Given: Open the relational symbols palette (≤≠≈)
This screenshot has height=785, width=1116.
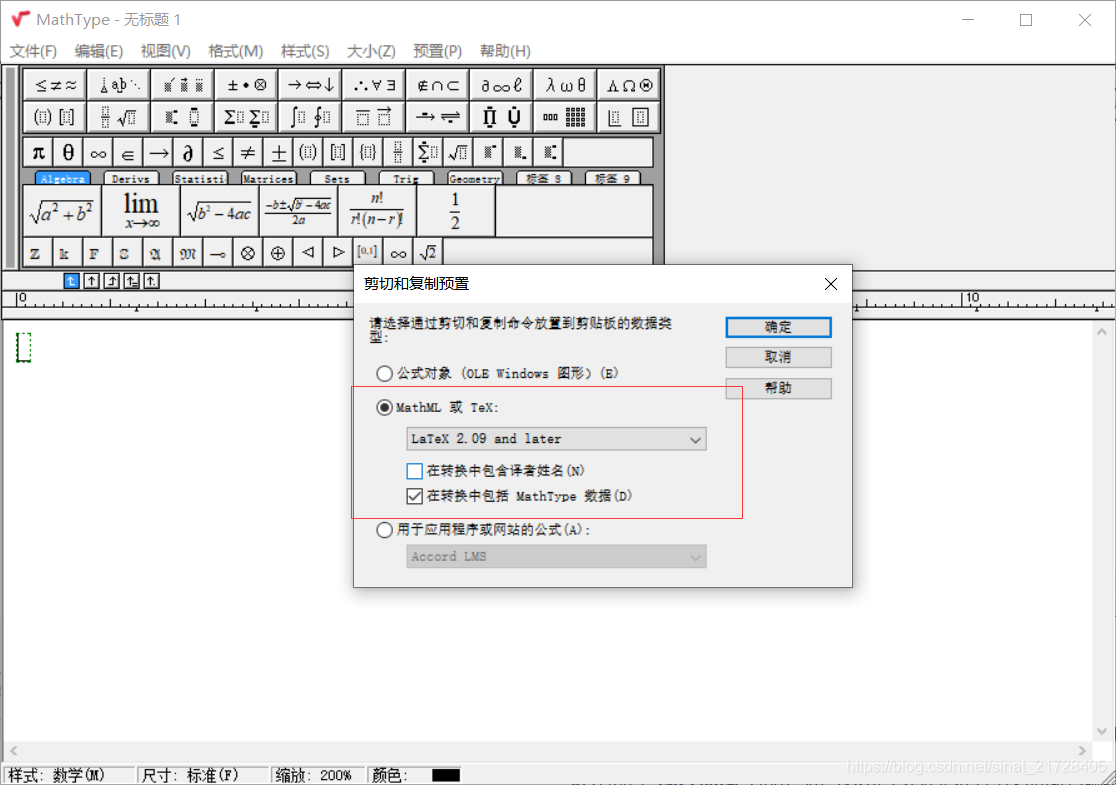Looking at the screenshot, I should (x=56, y=85).
